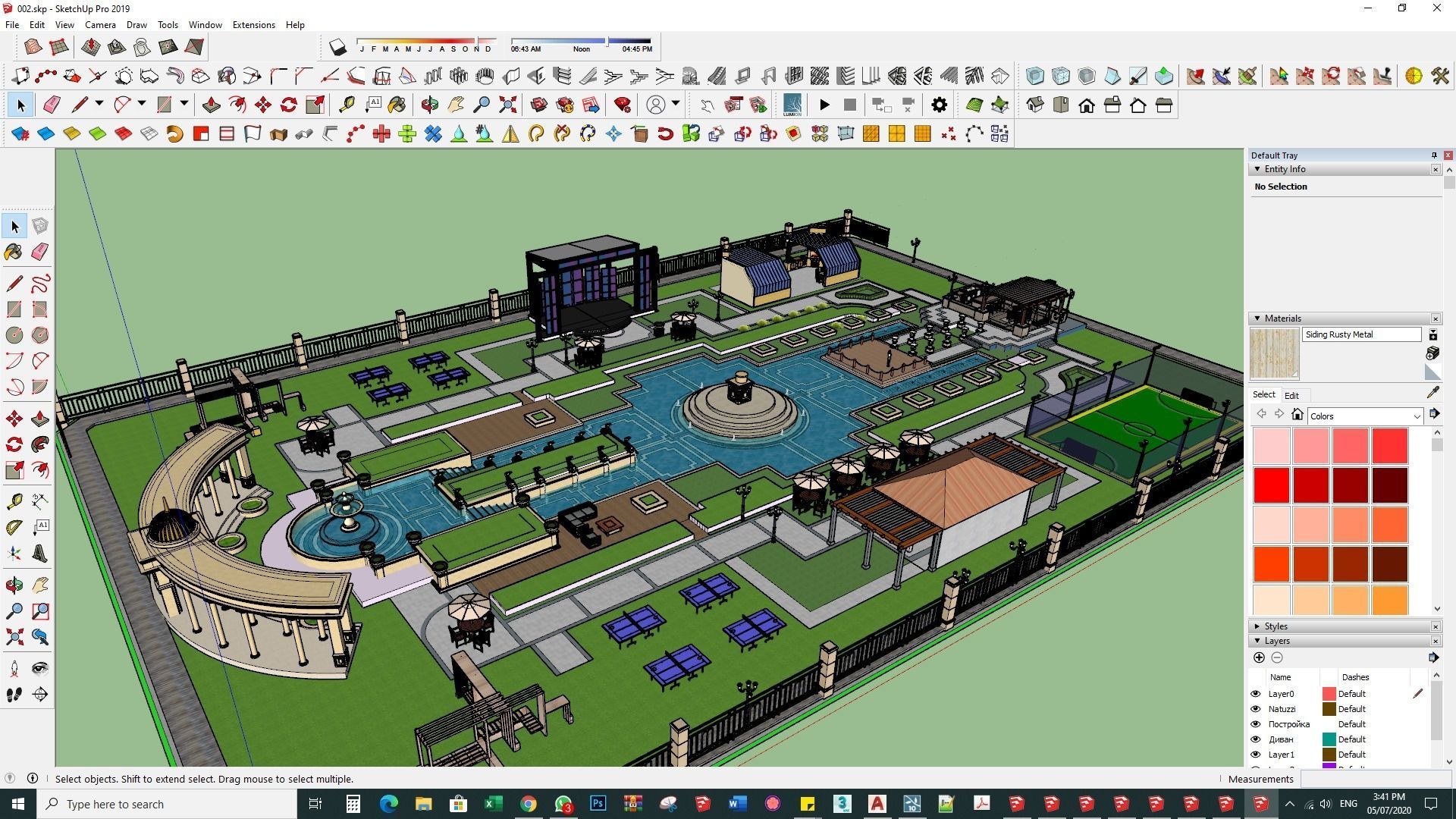
Task: Switch to the Edit tab in Materials
Action: (1291, 395)
